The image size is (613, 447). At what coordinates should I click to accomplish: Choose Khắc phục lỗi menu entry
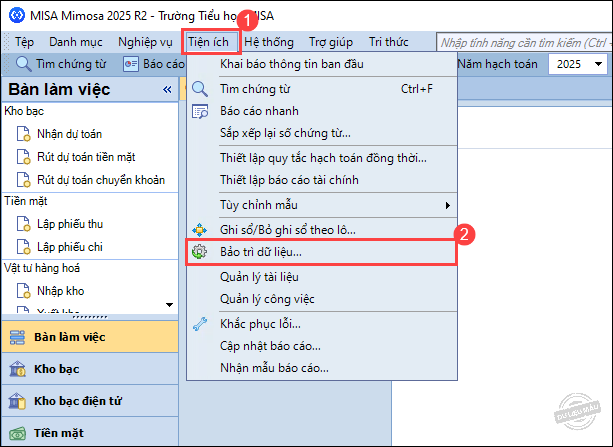tap(321, 324)
